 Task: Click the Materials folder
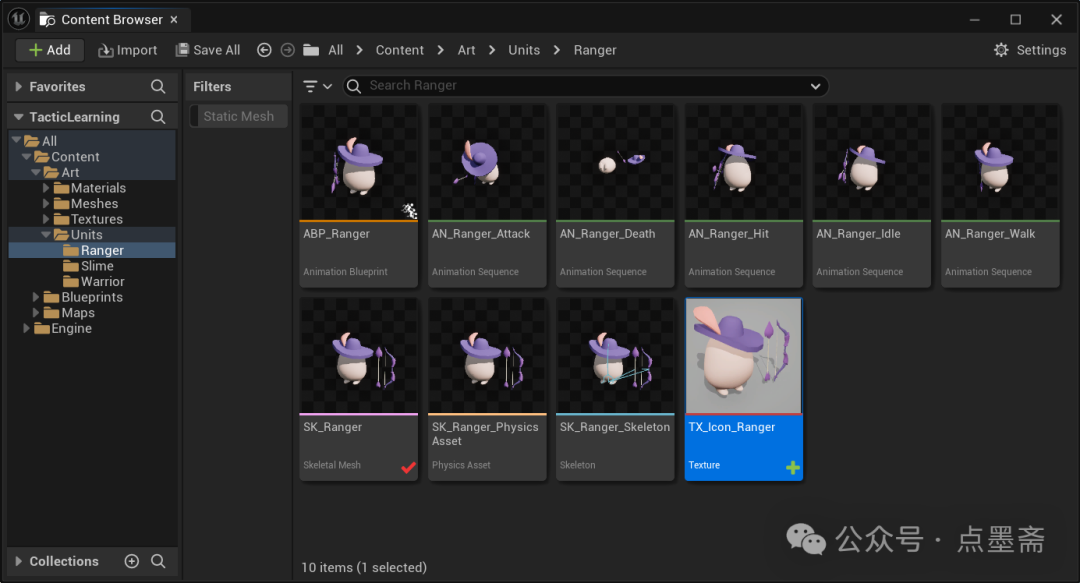tap(90, 187)
